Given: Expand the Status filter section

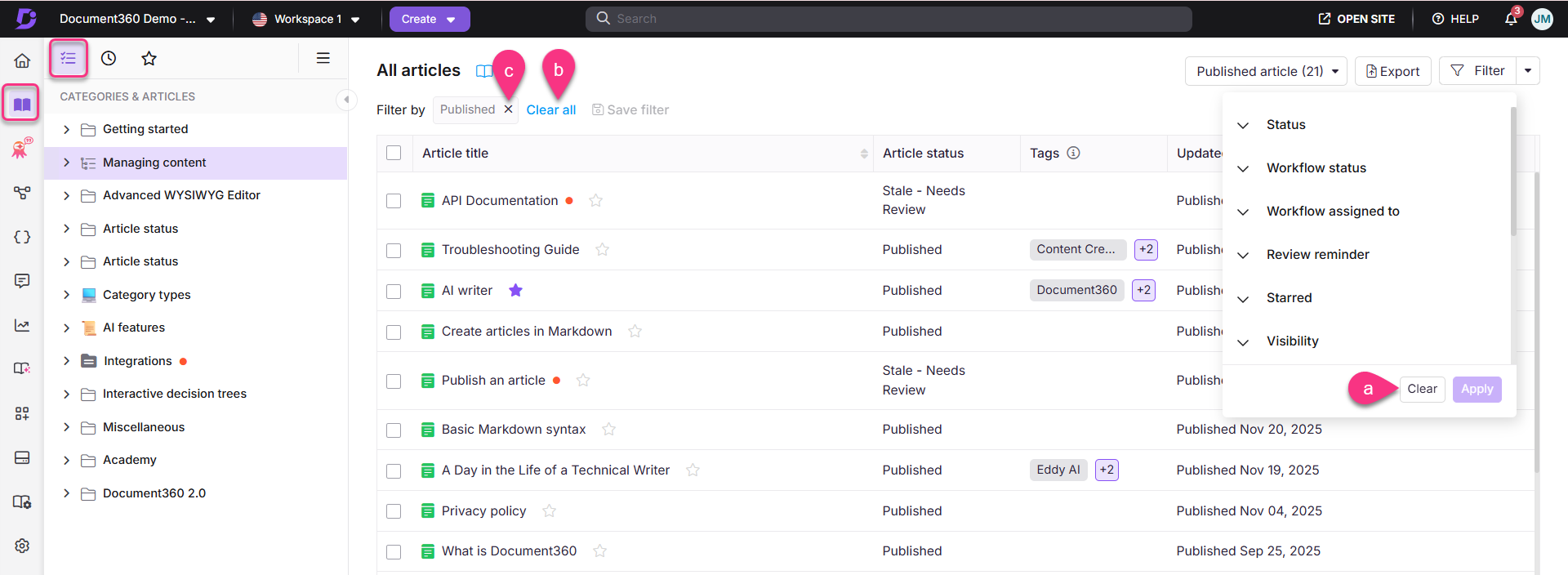Looking at the screenshot, I should click(x=1243, y=125).
